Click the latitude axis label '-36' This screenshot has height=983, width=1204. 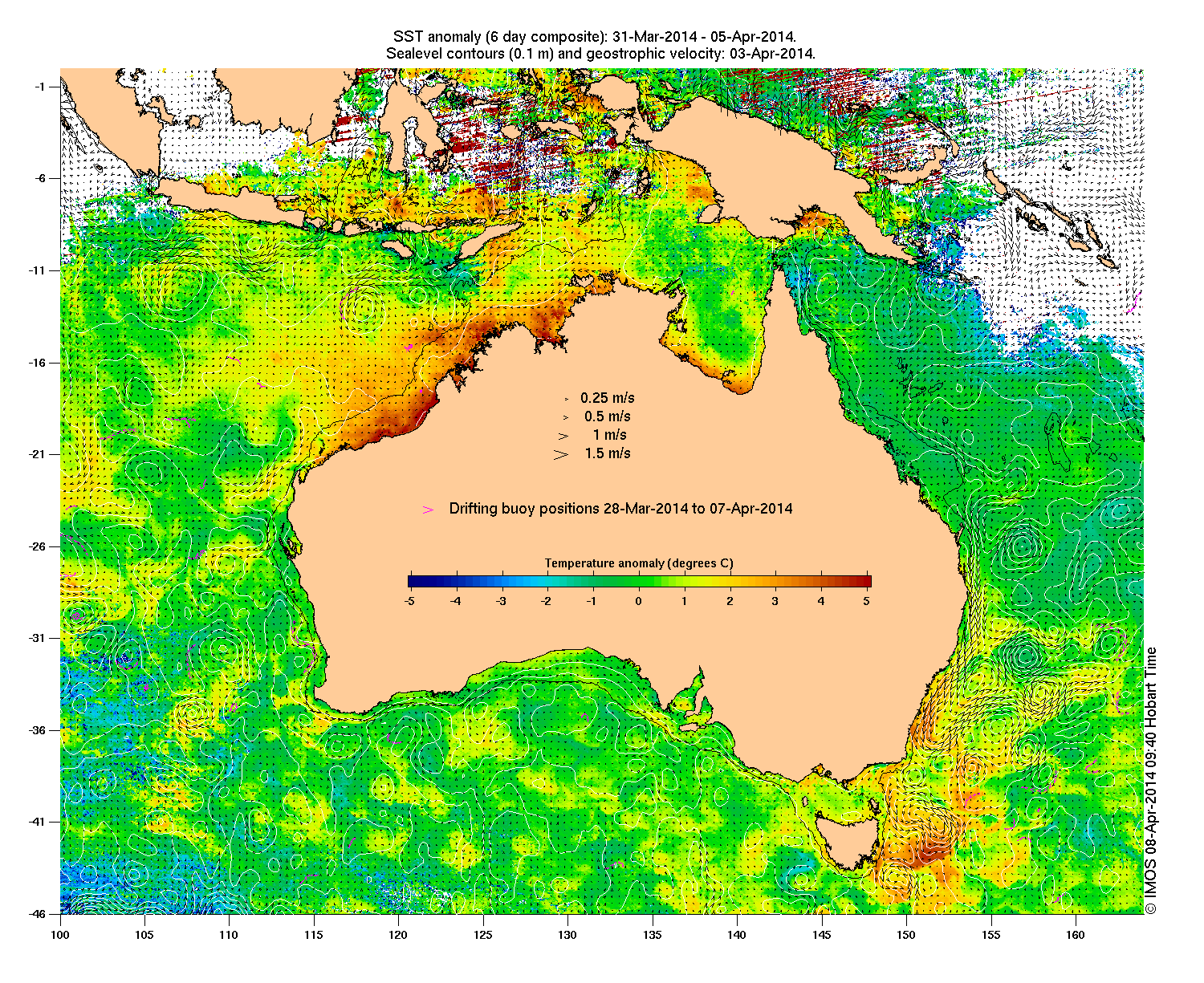pos(39,730)
